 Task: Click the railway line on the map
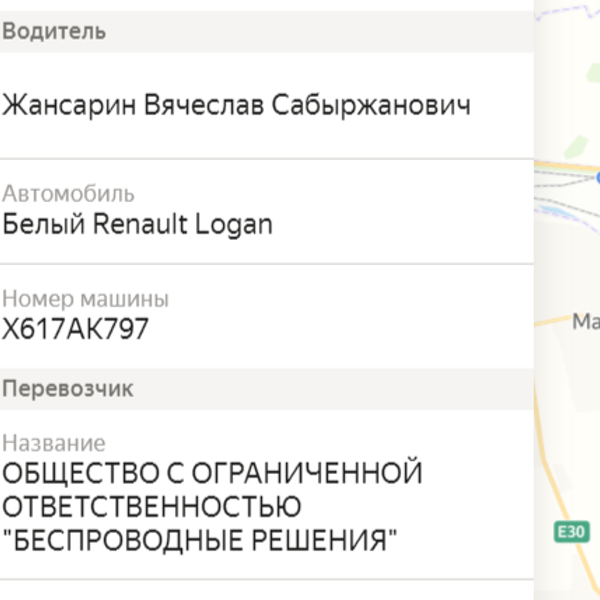click(562, 179)
